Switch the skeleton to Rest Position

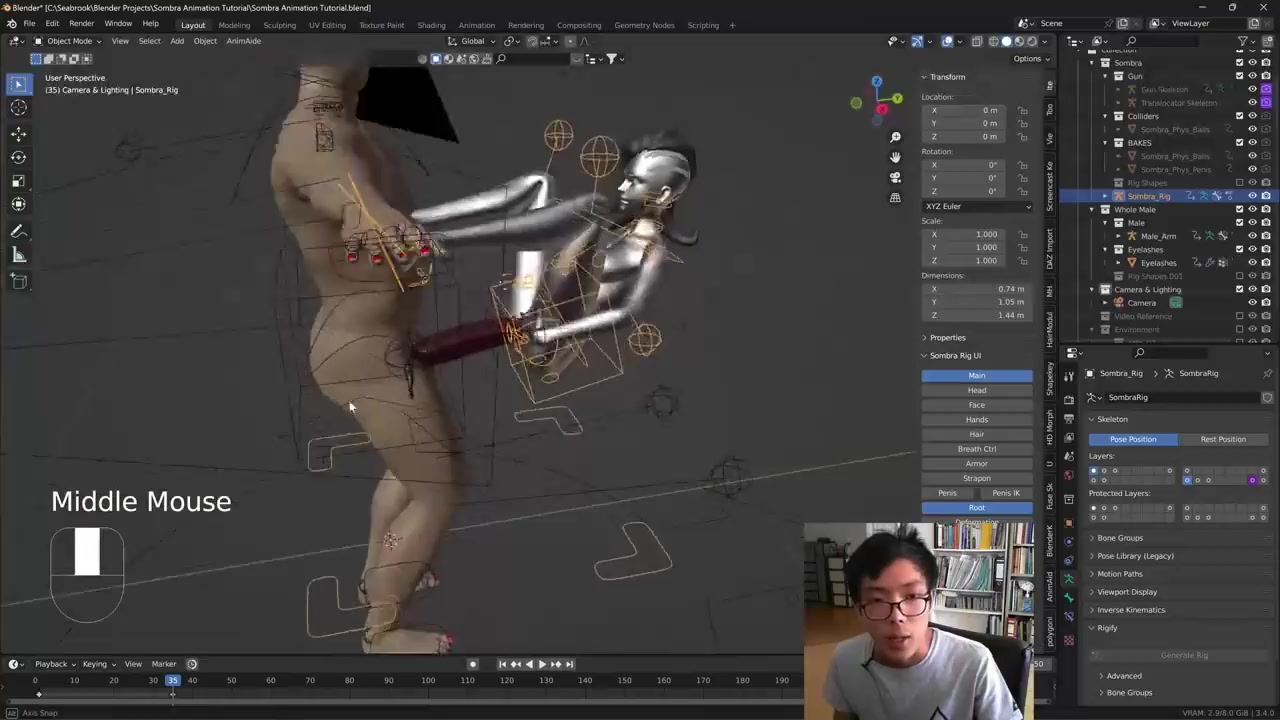[1222, 439]
